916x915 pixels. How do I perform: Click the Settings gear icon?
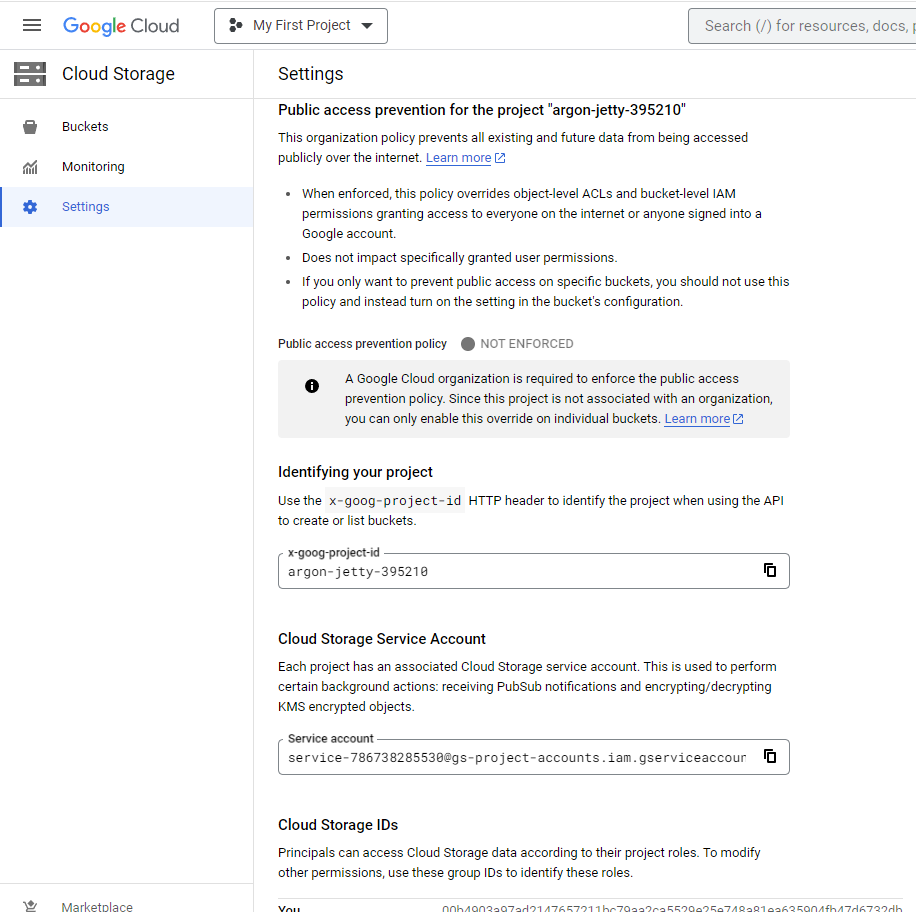(30, 207)
